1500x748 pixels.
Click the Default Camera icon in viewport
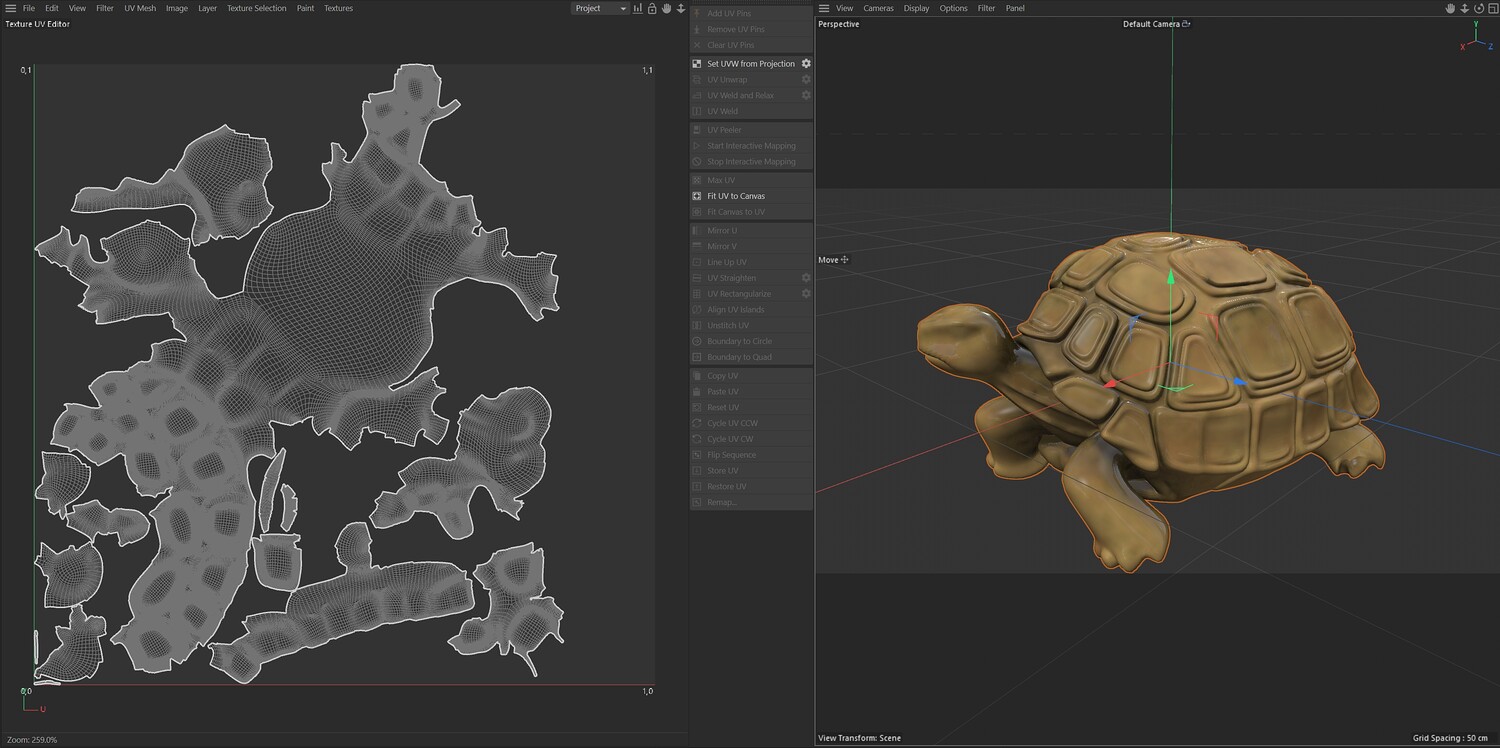[1186, 24]
